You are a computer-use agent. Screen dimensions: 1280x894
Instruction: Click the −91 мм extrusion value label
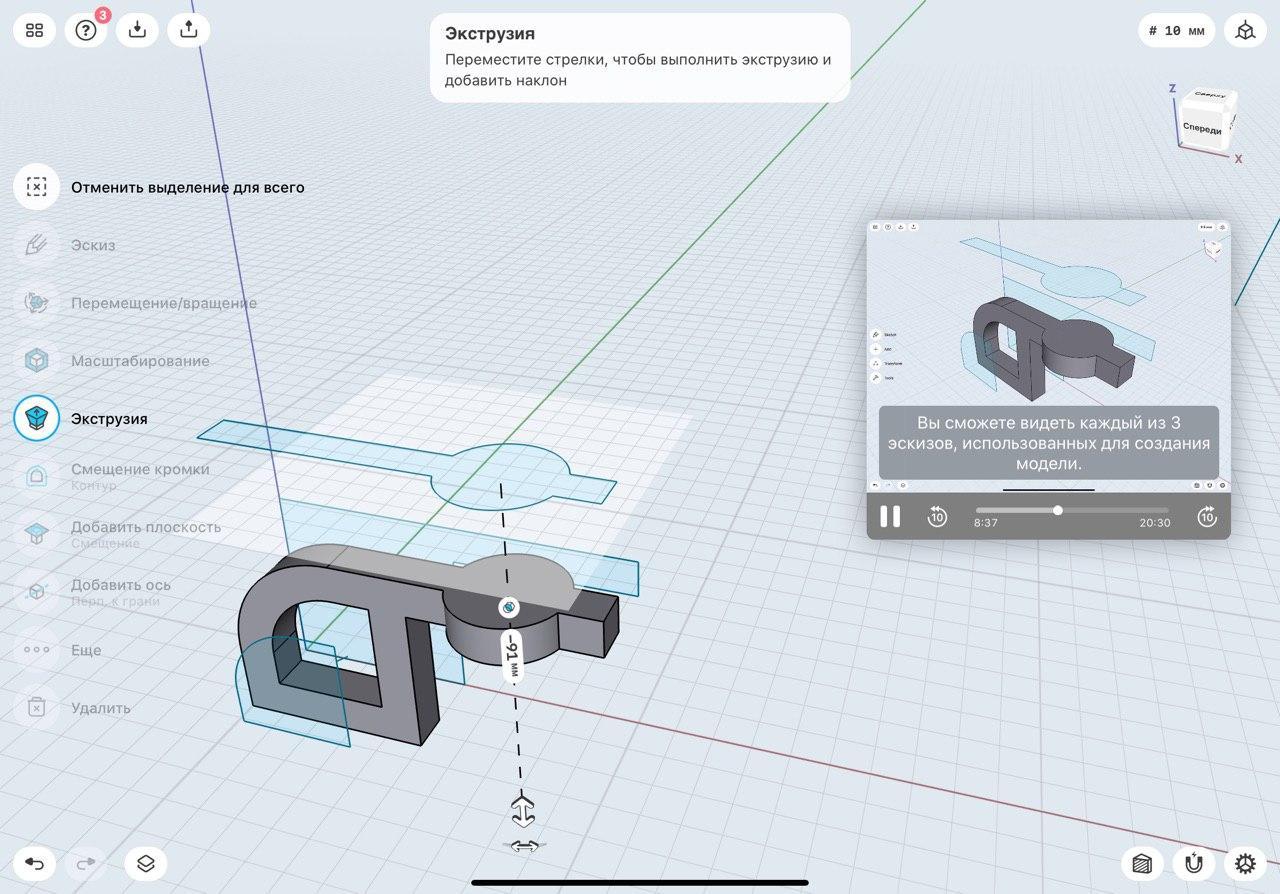click(x=512, y=658)
